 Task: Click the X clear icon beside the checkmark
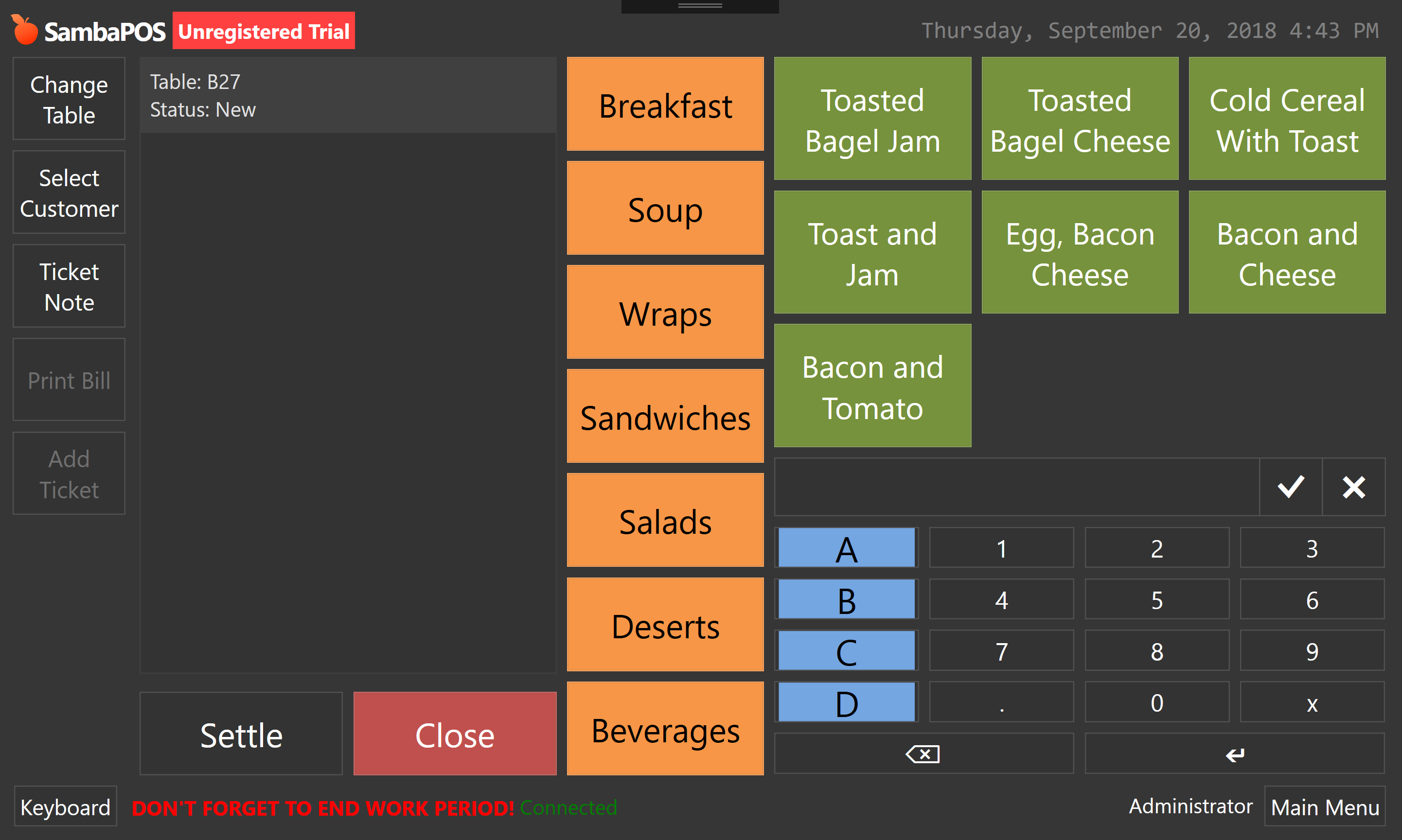[x=1353, y=487]
